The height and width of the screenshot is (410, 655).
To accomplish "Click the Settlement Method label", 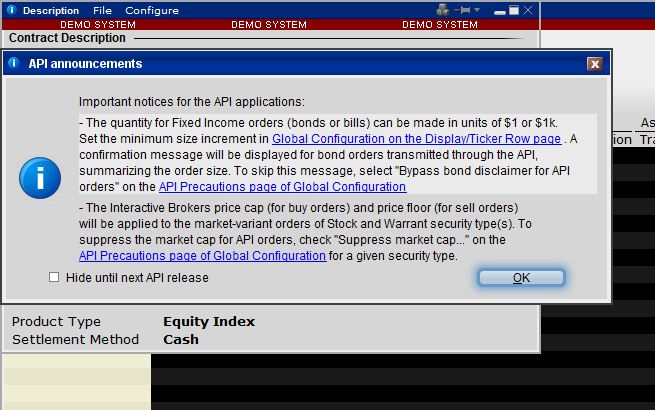I will point(75,339).
